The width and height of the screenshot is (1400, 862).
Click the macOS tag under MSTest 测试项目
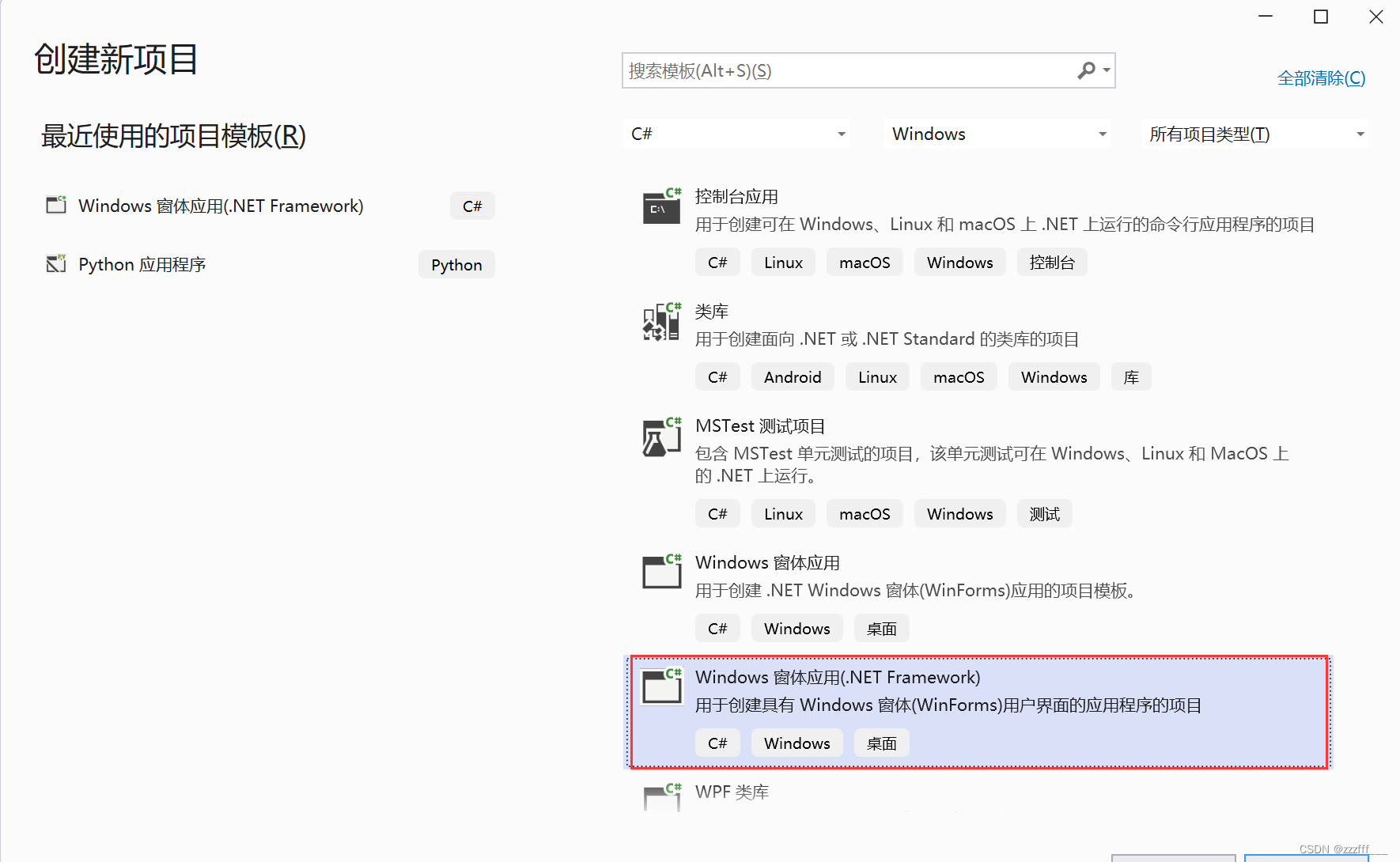865,513
